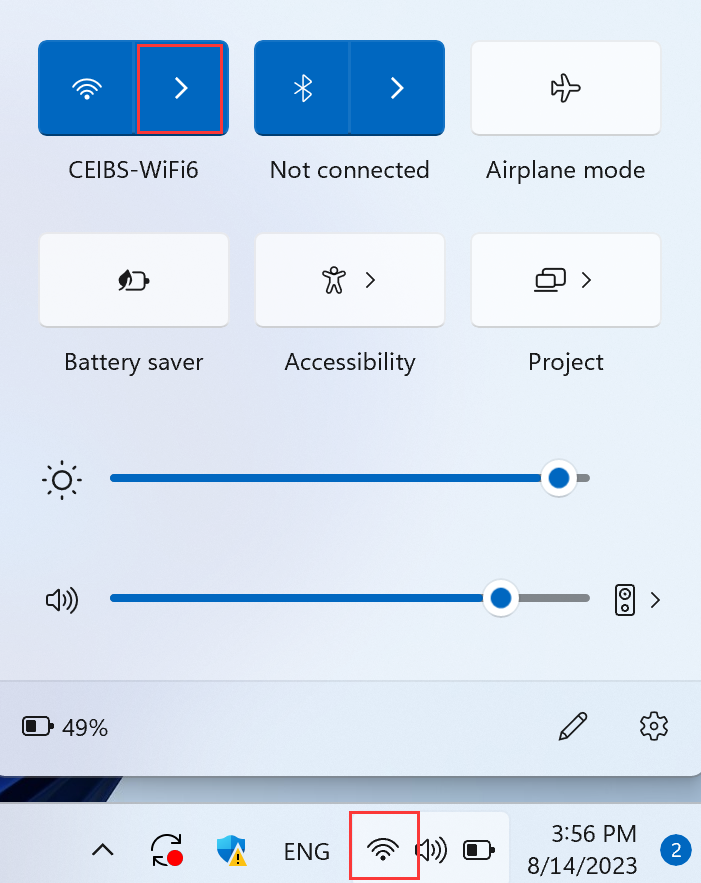
Task: Open all settings via the gear icon
Action: coord(654,726)
